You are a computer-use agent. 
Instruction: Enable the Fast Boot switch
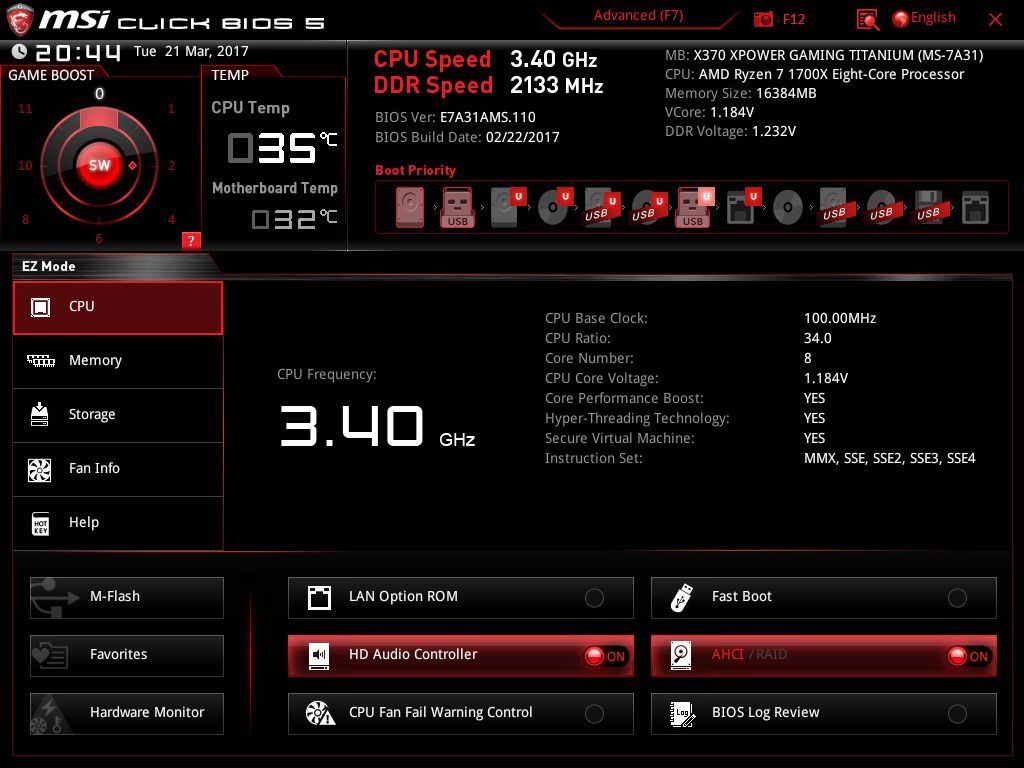(957, 598)
